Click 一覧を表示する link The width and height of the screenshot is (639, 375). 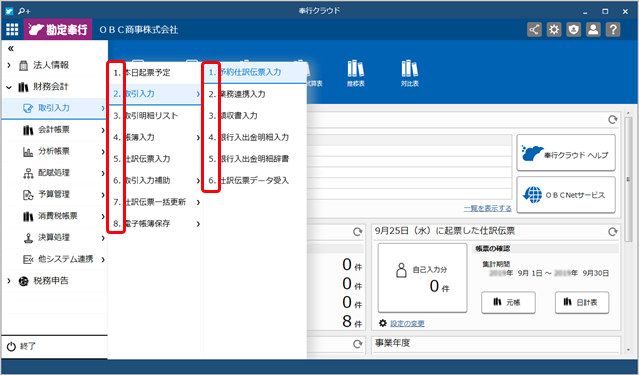(487, 208)
